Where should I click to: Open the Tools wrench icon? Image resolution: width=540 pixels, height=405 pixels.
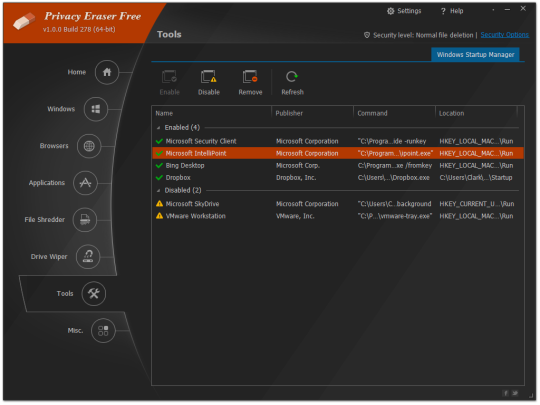click(93, 294)
